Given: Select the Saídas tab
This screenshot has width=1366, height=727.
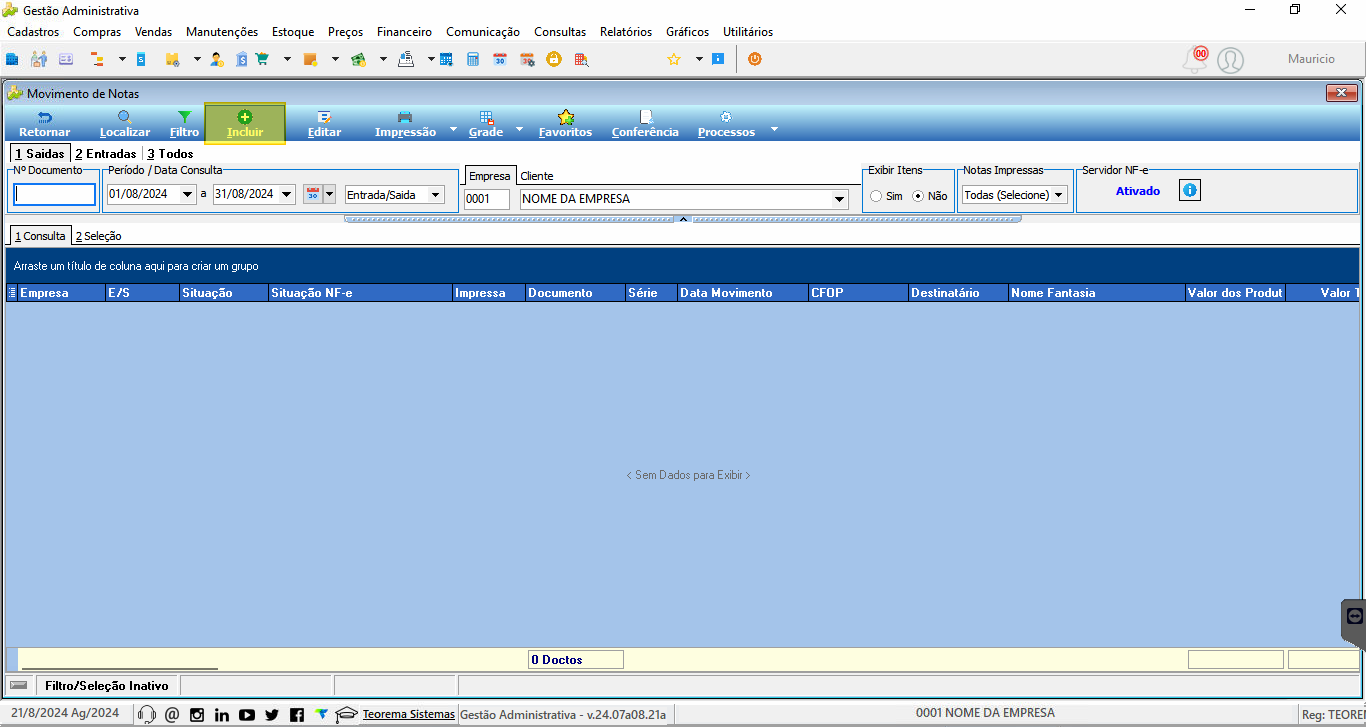Looking at the screenshot, I should tap(40, 154).
